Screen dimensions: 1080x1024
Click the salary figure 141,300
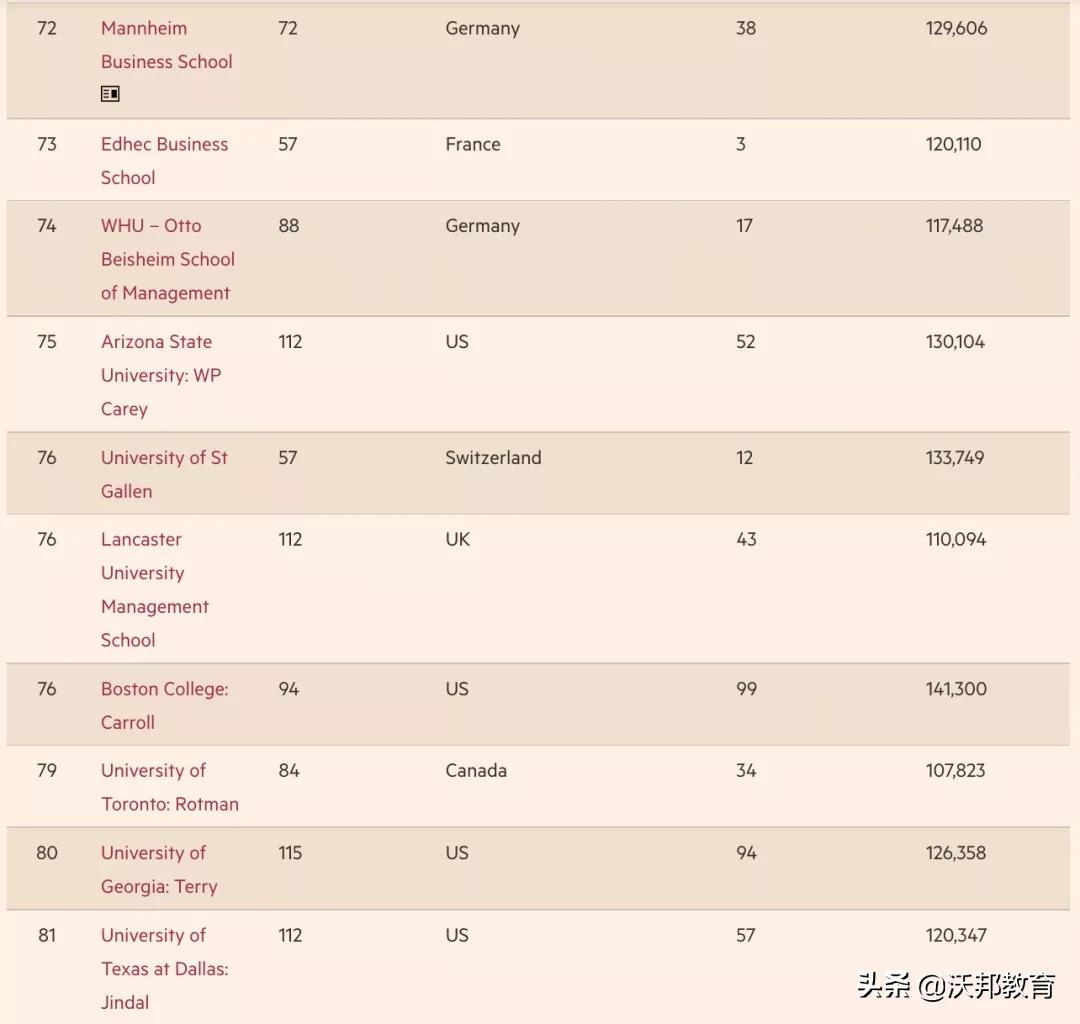956,689
